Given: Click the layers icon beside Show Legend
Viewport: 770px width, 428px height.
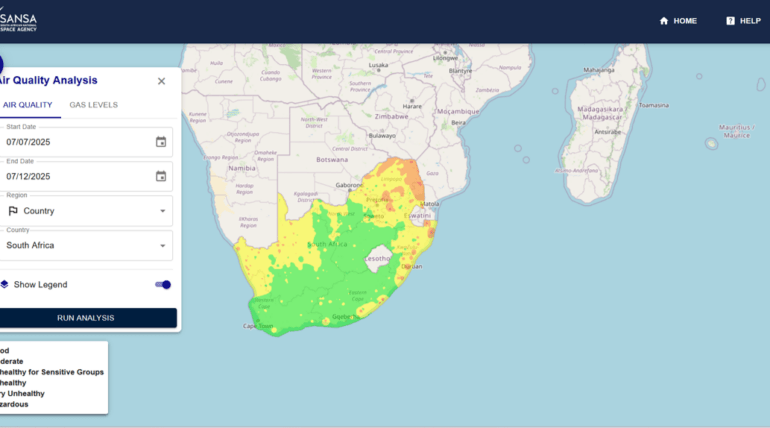Looking at the screenshot, I should (4, 285).
